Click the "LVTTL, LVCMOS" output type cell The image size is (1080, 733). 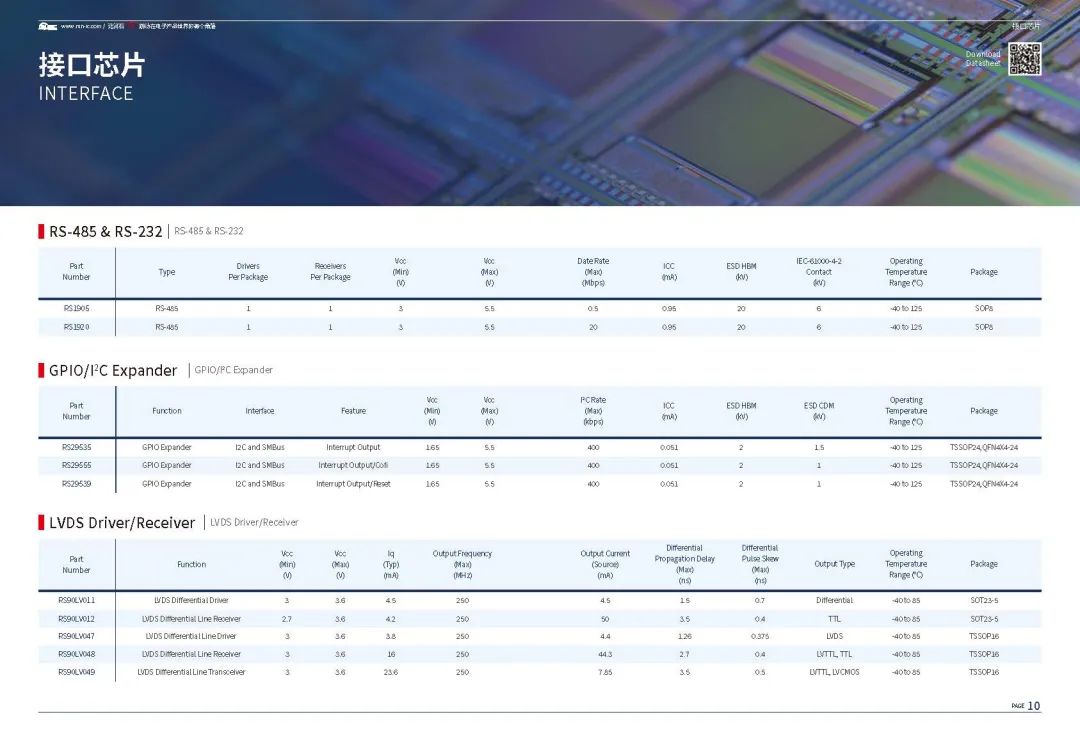[x=834, y=672]
